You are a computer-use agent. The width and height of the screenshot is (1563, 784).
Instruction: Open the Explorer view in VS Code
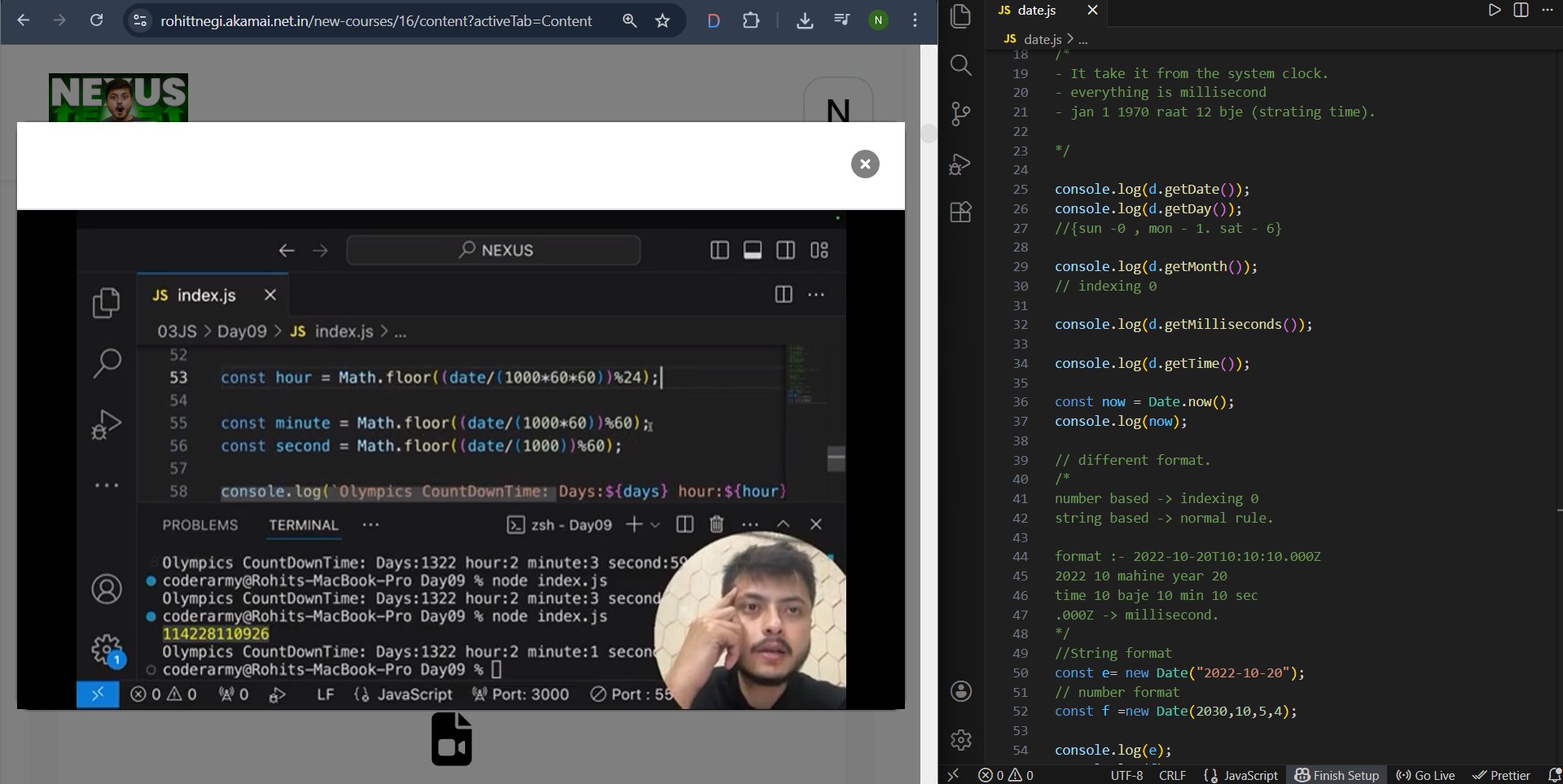click(961, 16)
